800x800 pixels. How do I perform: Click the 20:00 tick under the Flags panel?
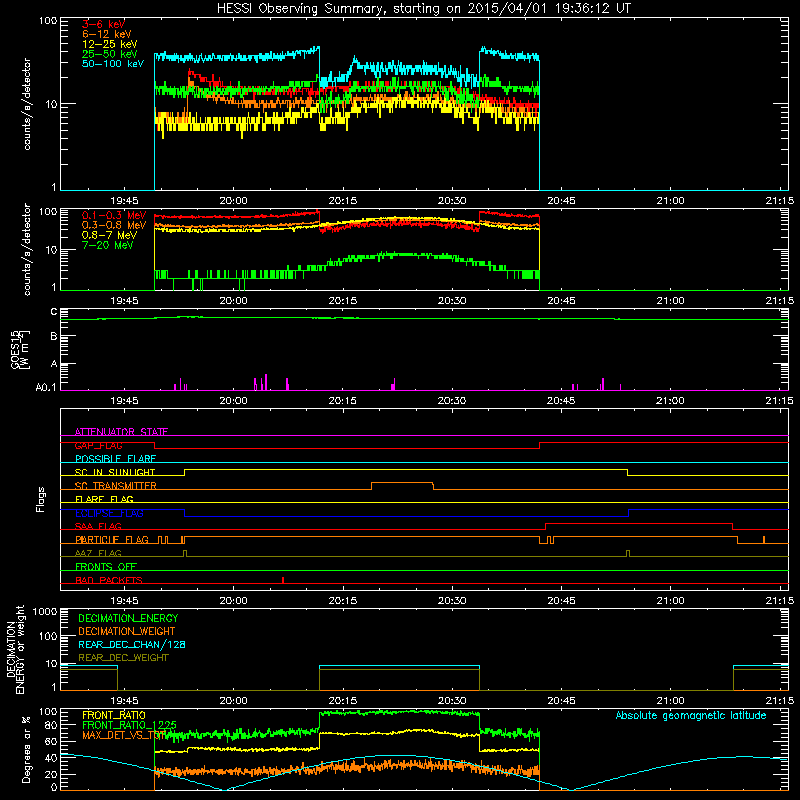tap(233, 601)
